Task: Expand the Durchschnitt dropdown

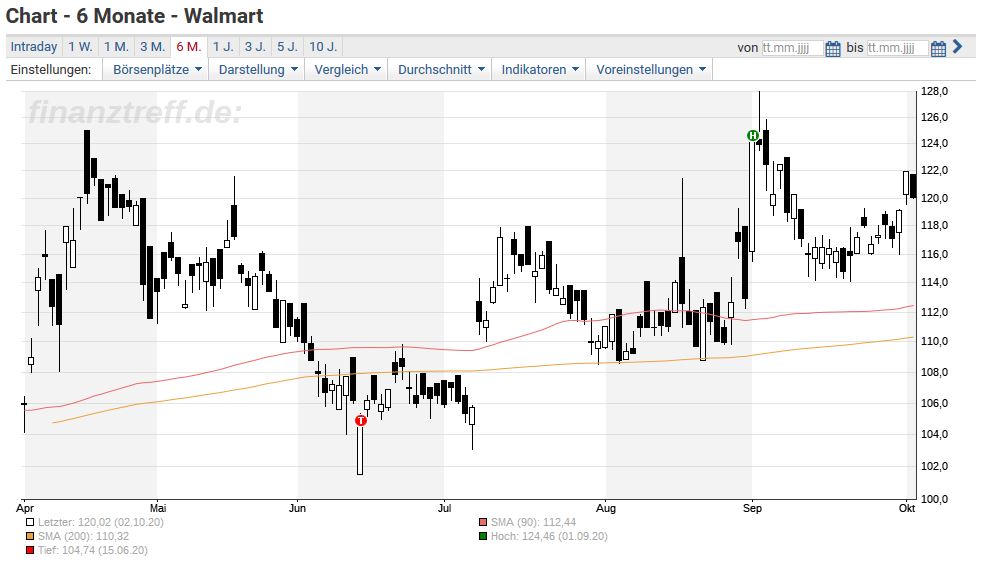Action: click(441, 70)
